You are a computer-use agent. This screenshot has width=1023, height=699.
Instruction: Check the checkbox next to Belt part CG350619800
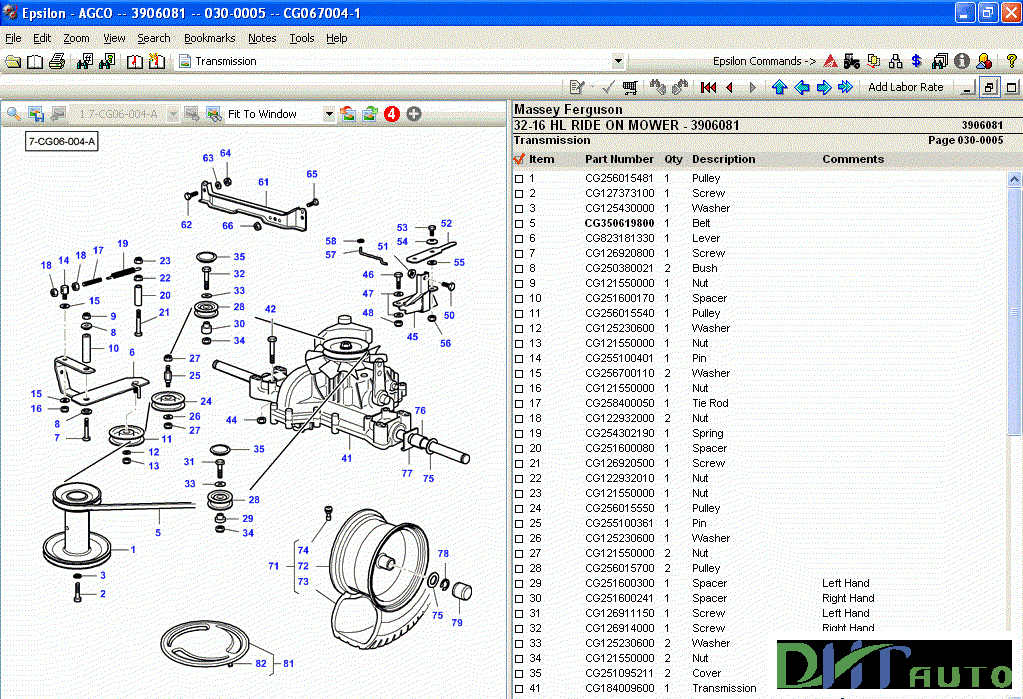pos(518,223)
